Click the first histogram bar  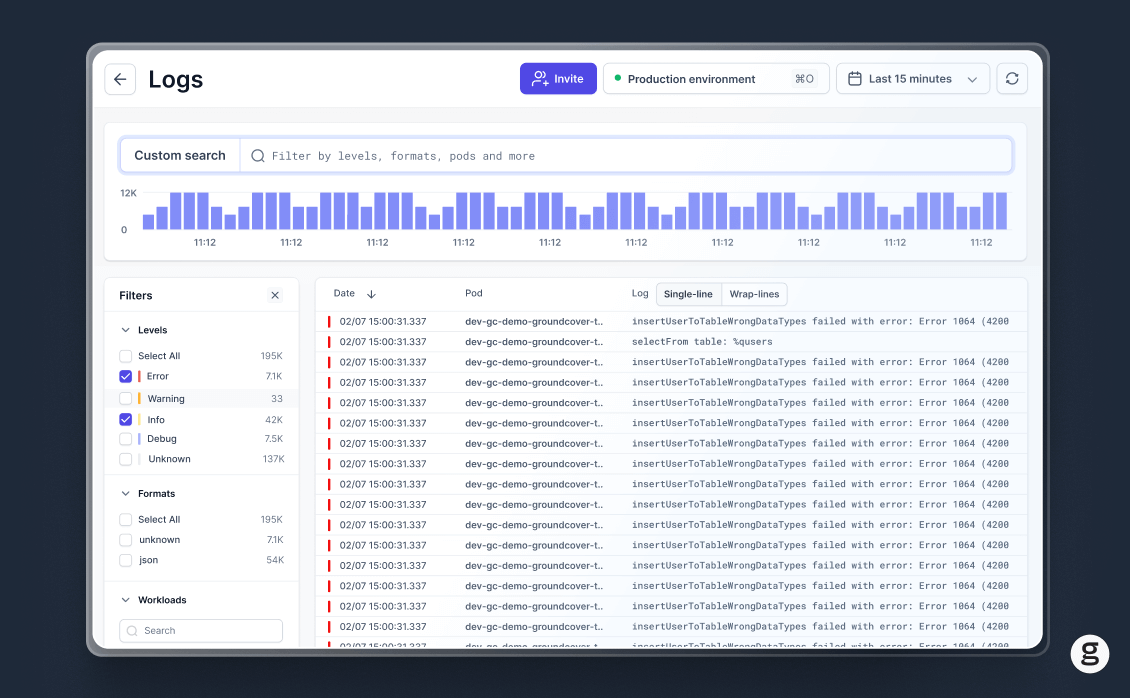click(x=148, y=222)
